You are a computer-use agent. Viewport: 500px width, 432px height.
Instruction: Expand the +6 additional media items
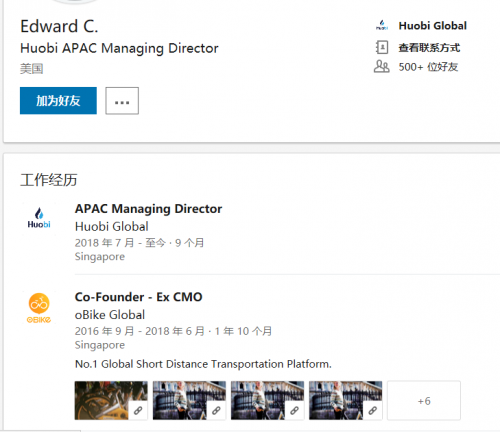coord(424,401)
